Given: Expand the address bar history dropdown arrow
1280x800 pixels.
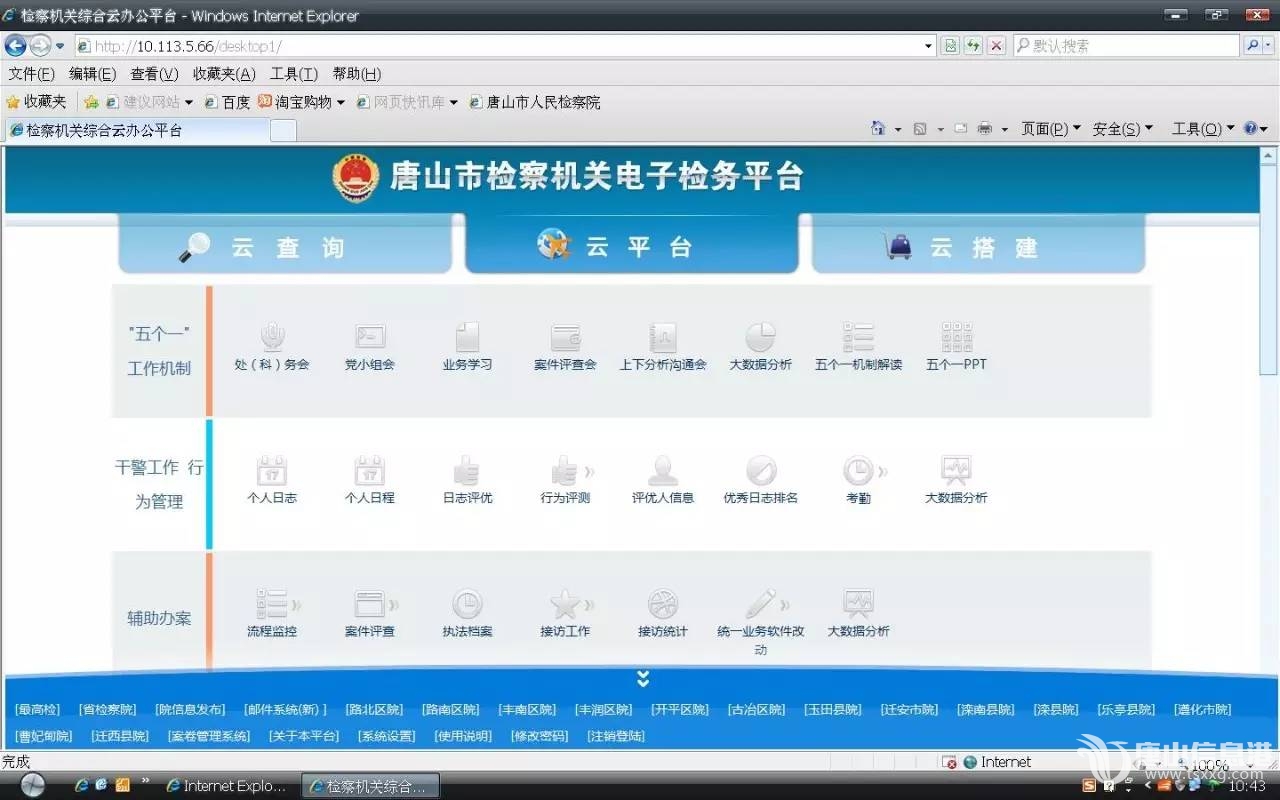Looking at the screenshot, I should point(928,46).
